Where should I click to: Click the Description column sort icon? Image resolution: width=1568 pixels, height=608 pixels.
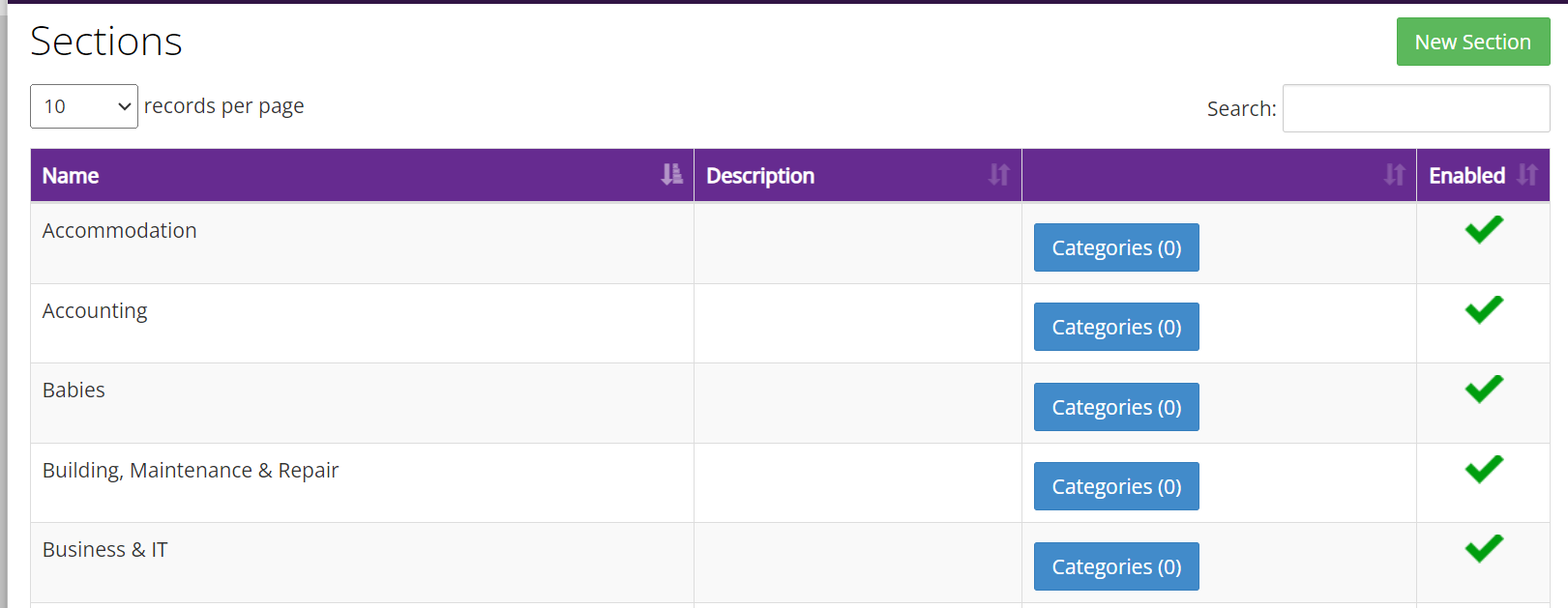(x=998, y=175)
